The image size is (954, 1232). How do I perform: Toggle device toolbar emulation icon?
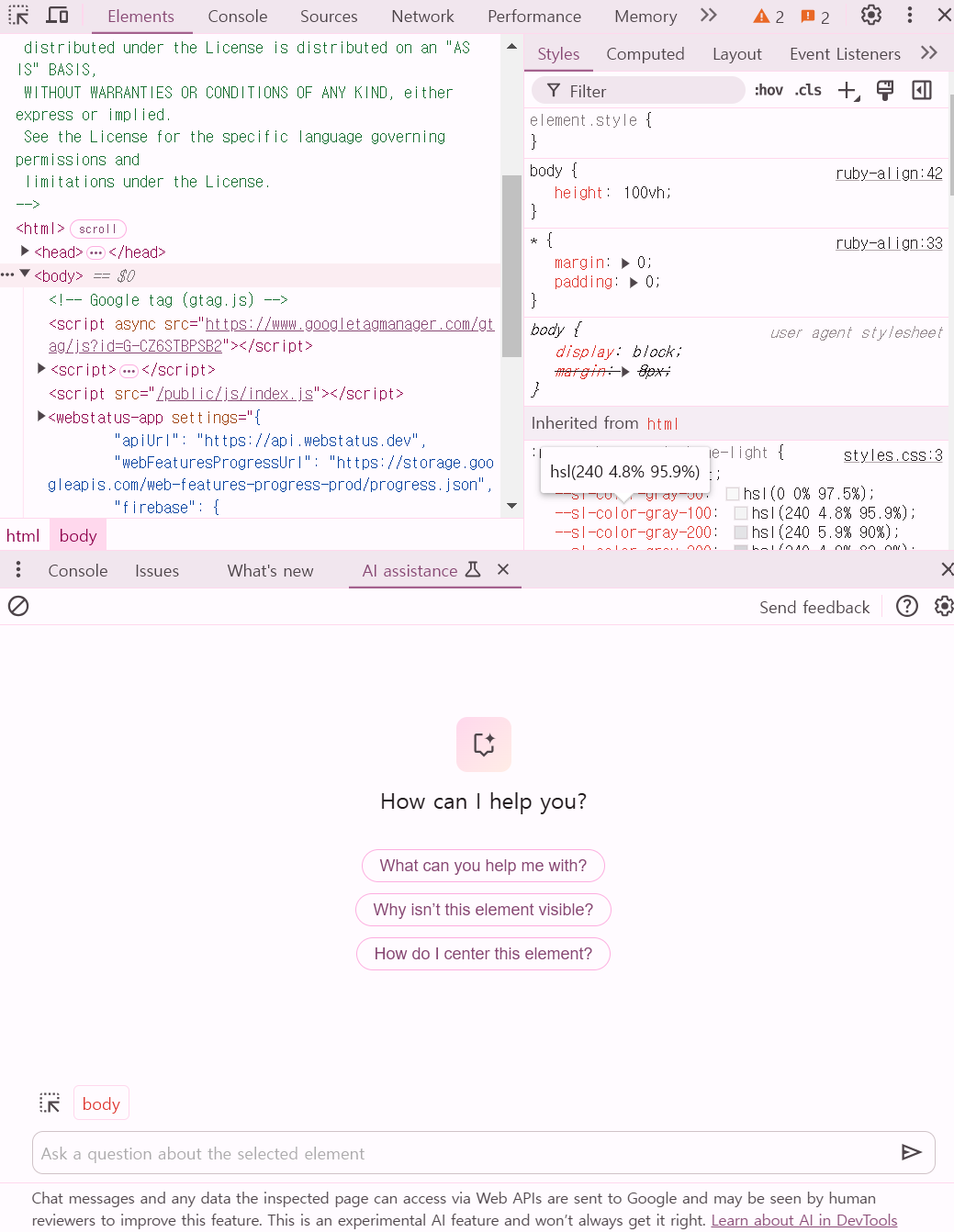(x=58, y=16)
